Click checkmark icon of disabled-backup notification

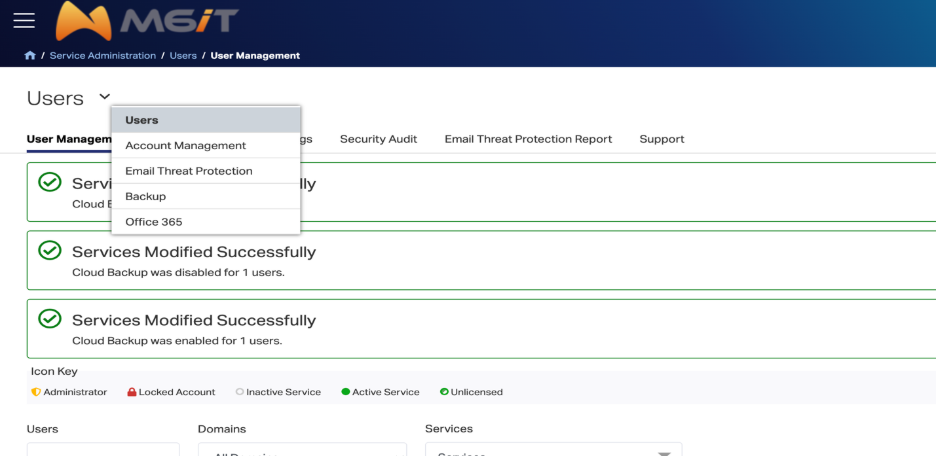click(x=50, y=250)
